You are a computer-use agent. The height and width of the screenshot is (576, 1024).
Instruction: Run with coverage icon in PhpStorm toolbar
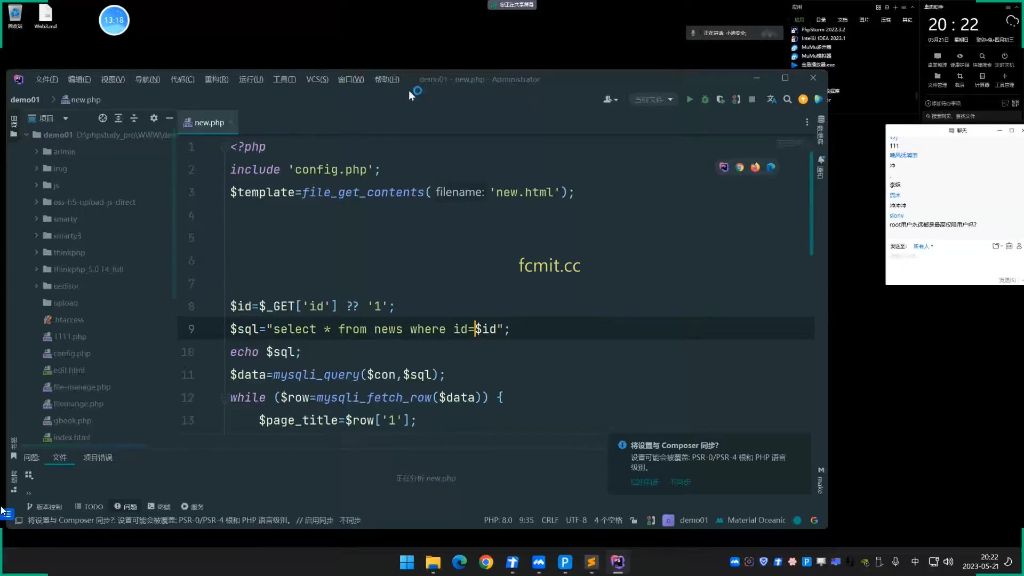720,99
